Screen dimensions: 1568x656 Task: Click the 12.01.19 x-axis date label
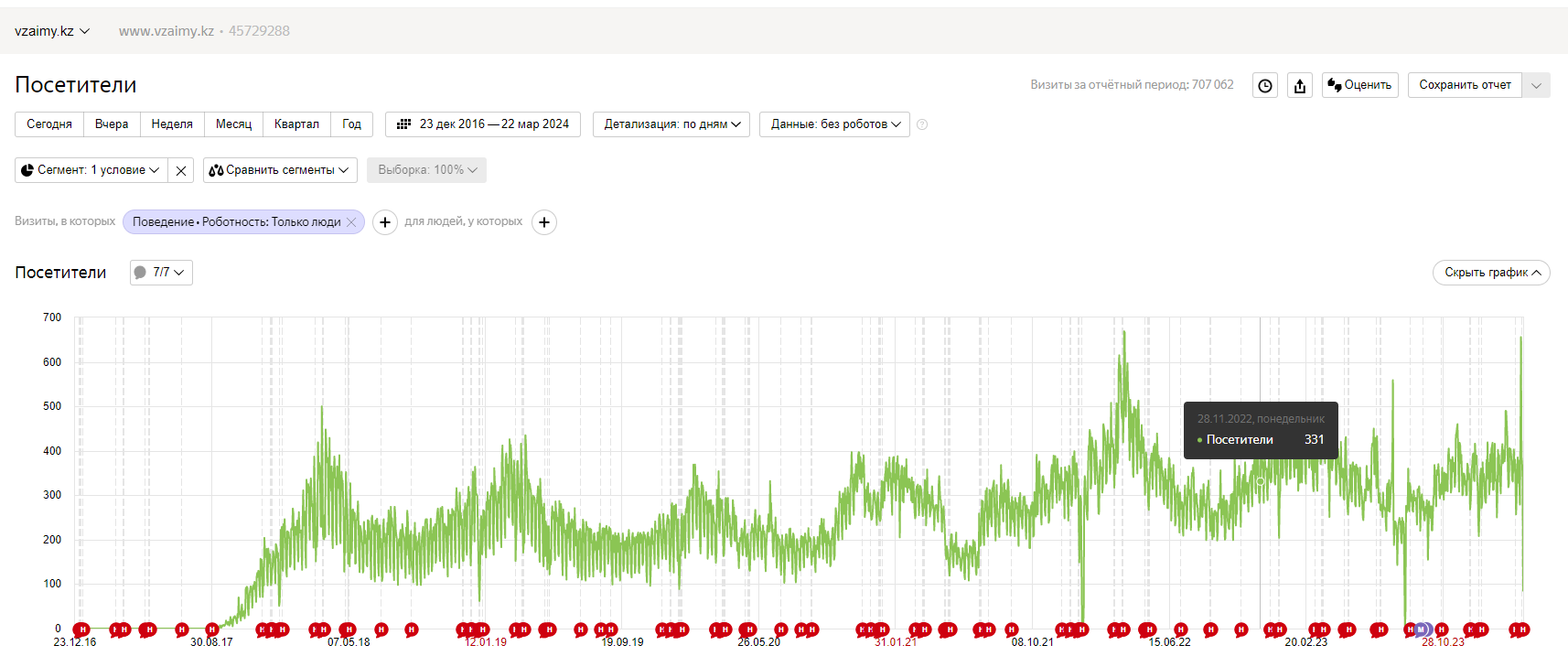click(x=485, y=642)
